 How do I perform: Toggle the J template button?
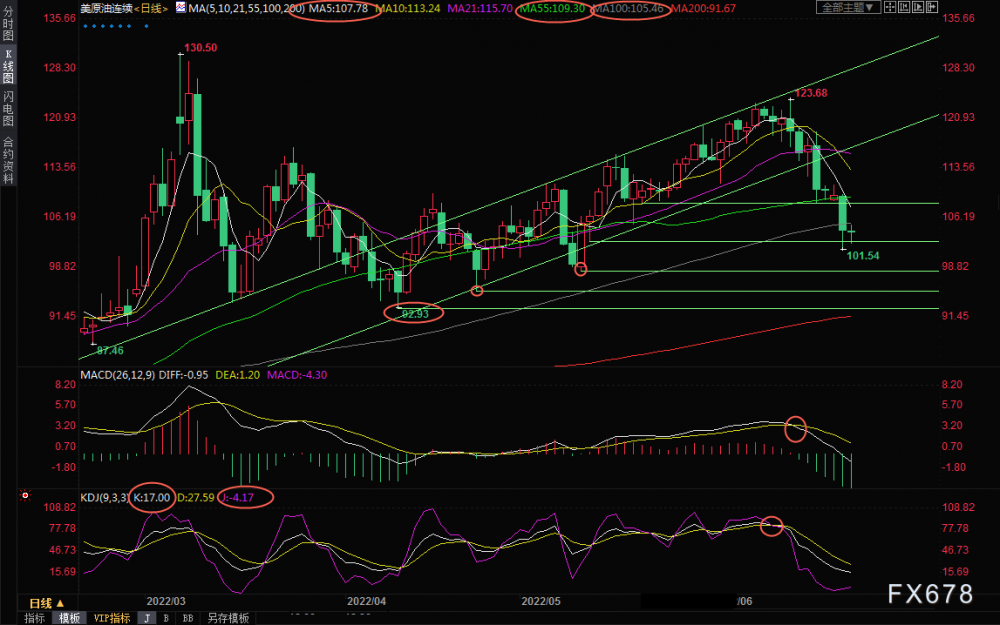coord(147,618)
